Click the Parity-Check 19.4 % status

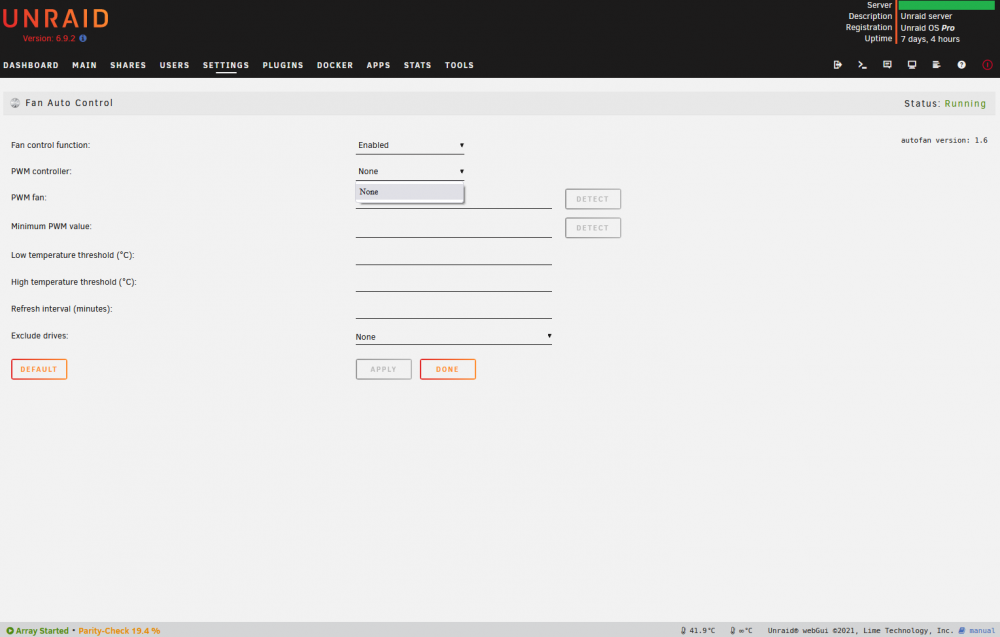[x=119, y=631]
